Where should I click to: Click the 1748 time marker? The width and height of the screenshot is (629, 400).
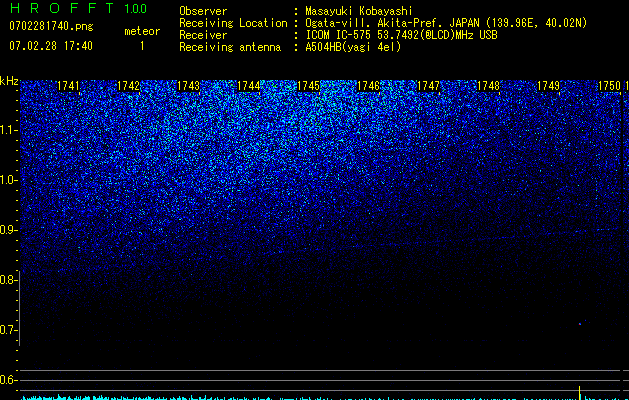click(489, 86)
